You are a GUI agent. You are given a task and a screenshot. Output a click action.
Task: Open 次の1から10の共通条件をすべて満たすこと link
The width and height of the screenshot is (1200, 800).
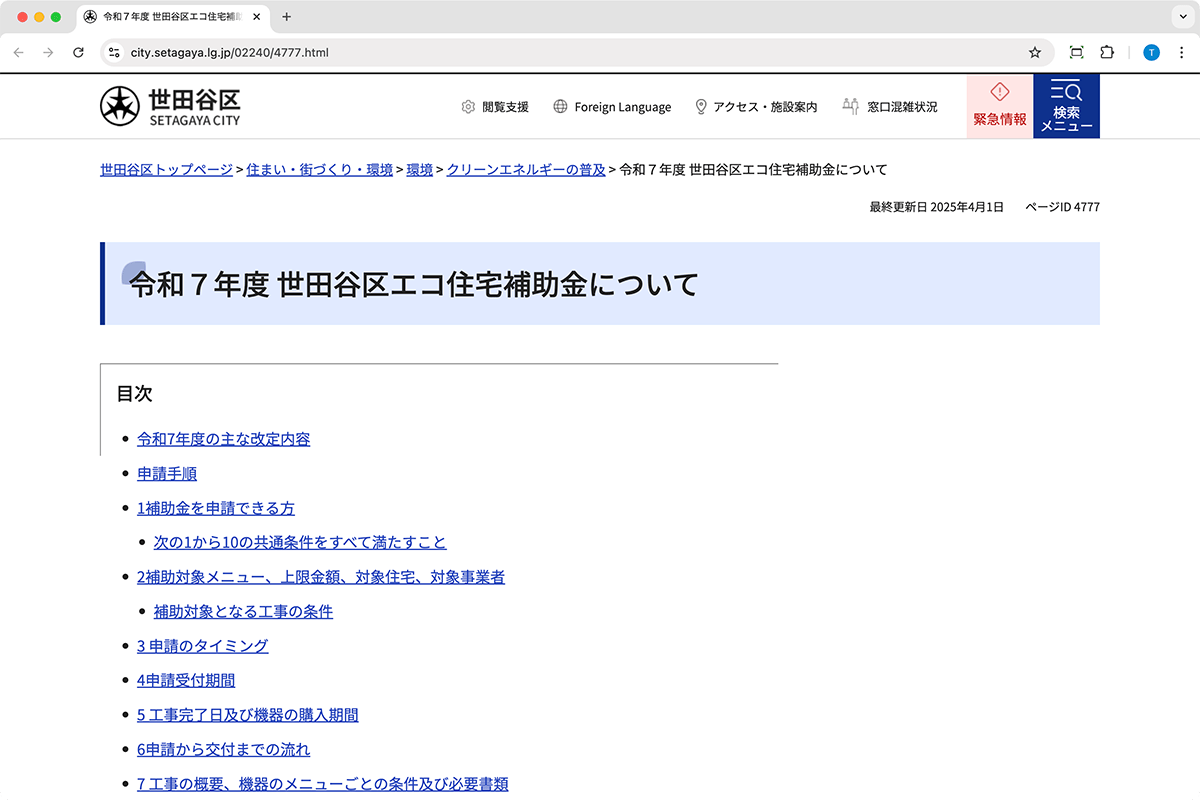[300, 542]
